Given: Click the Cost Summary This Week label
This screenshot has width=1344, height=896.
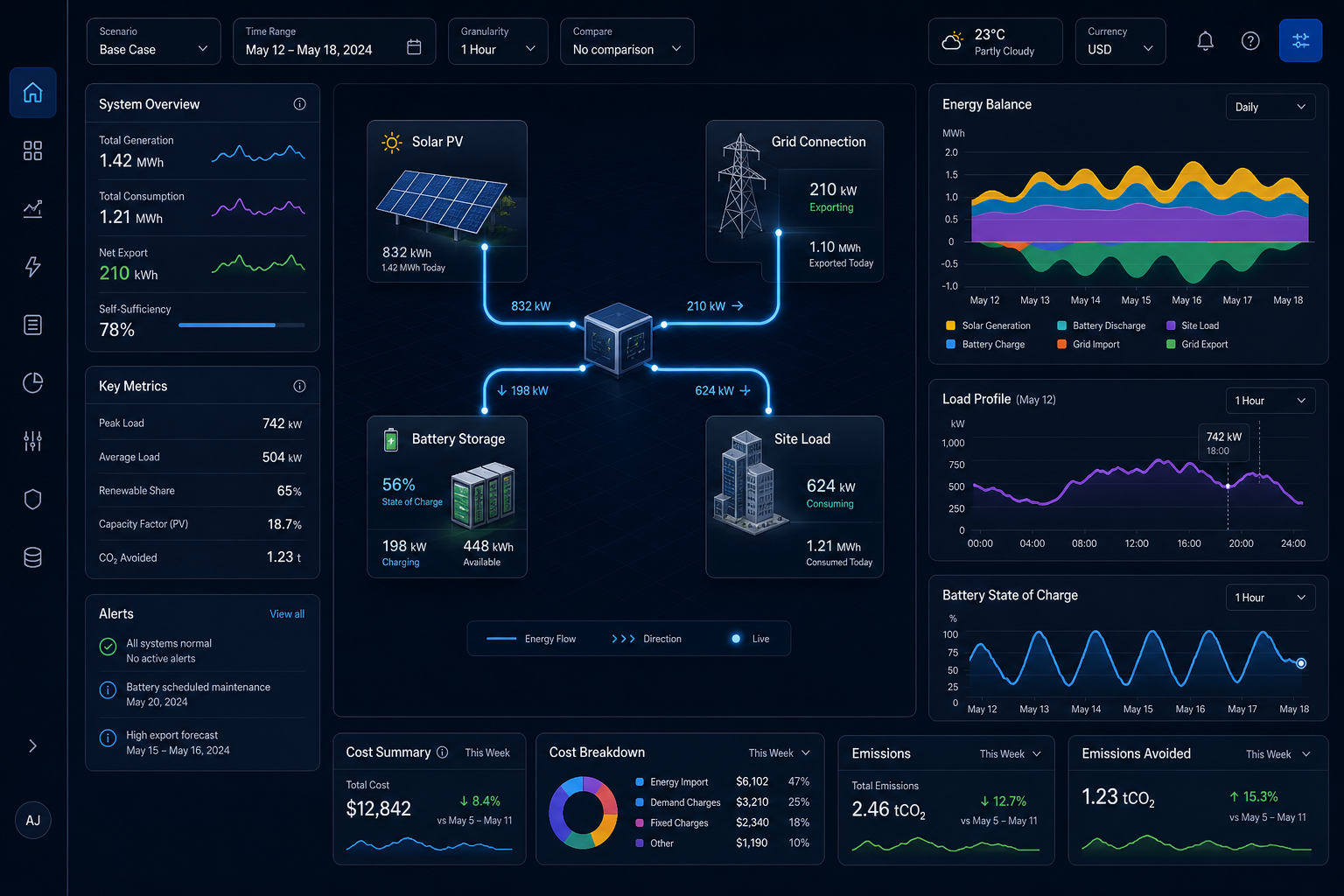Looking at the screenshot, I should point(487,753).
